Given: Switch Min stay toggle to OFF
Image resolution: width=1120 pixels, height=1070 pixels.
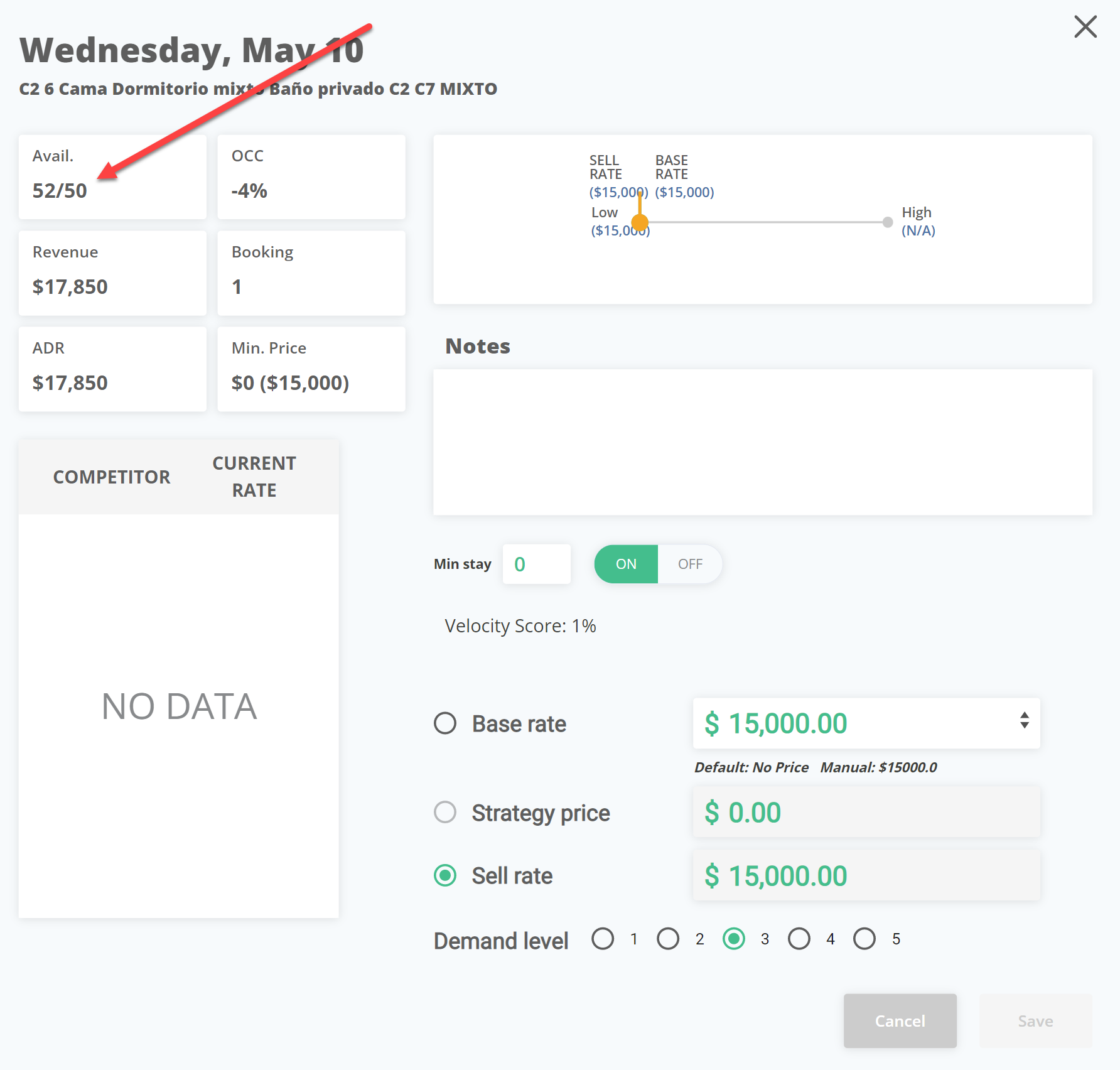Looking at the screenshot, I should click(x=690, y=564).
